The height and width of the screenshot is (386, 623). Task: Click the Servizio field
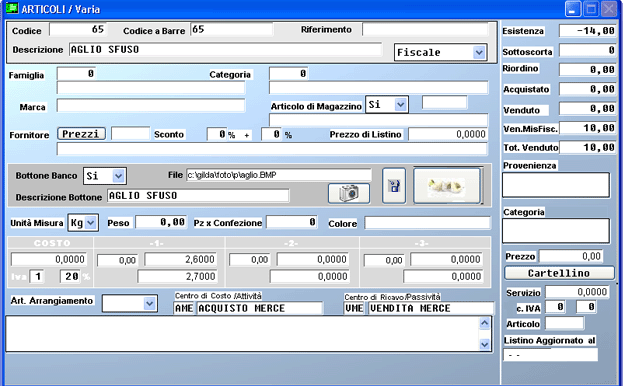(x=577, y=292)
